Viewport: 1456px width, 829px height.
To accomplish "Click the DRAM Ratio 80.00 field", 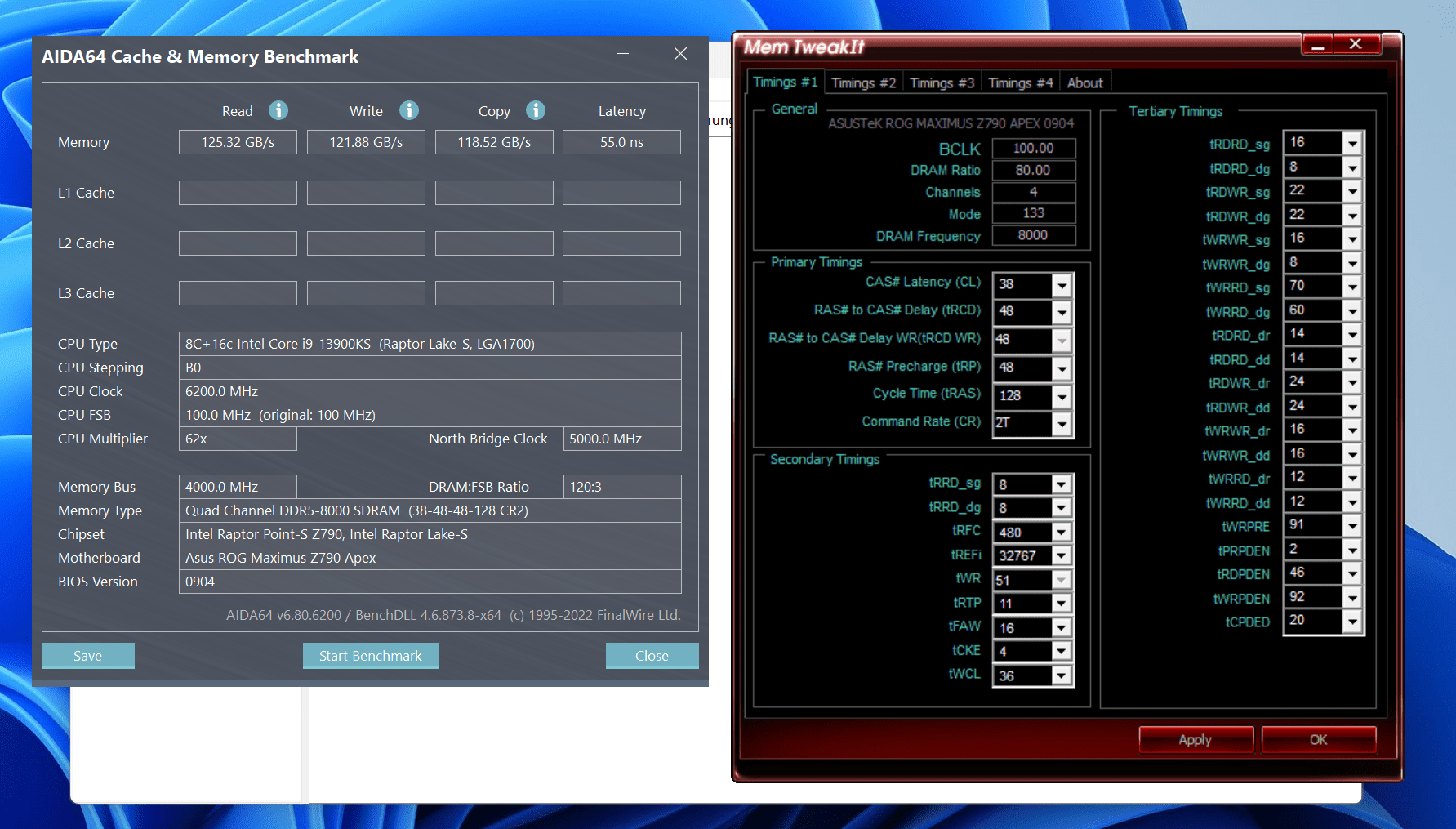I will click(x=1034, y=170).
